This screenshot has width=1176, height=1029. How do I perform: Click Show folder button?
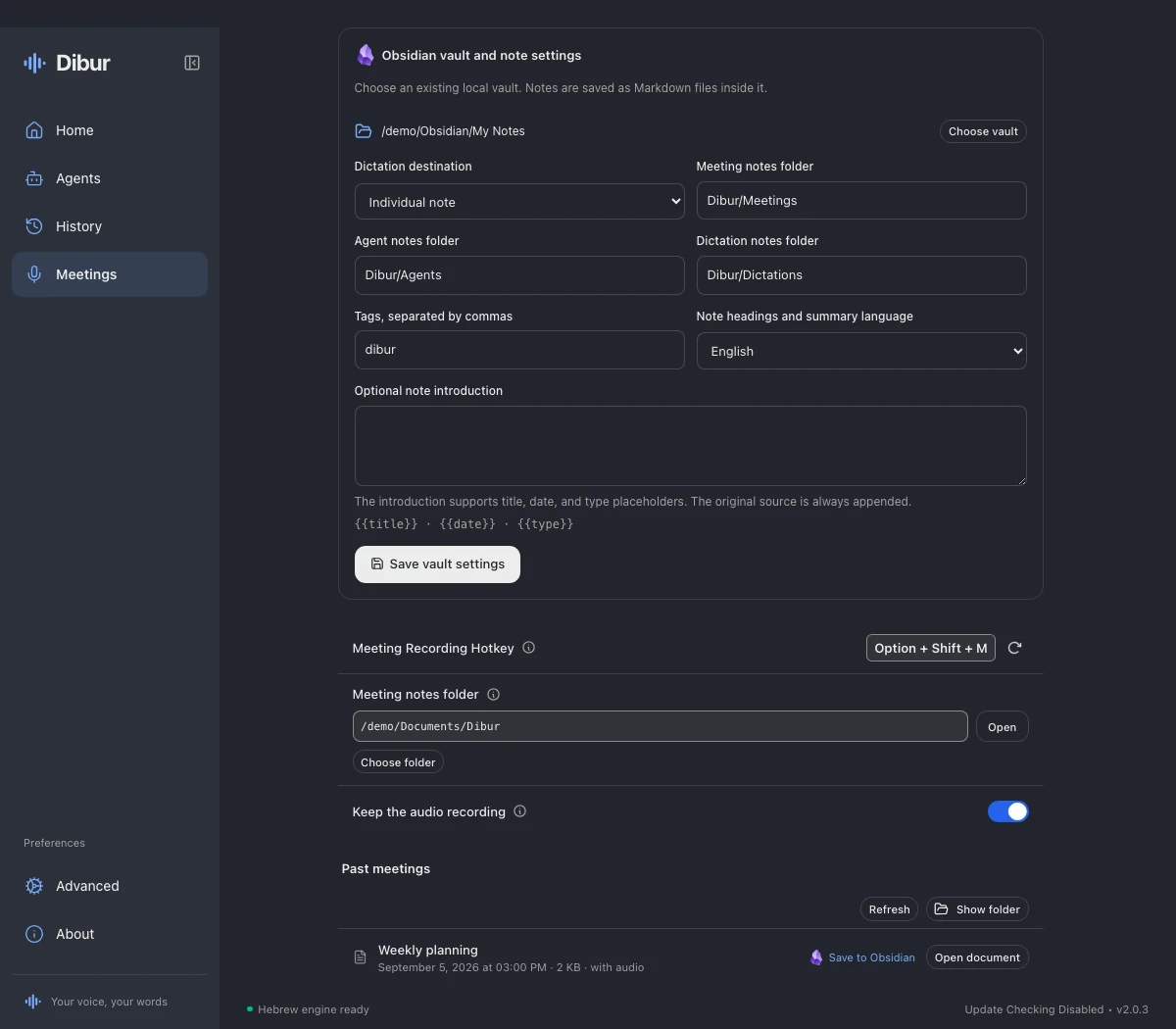tap(977, 909)
